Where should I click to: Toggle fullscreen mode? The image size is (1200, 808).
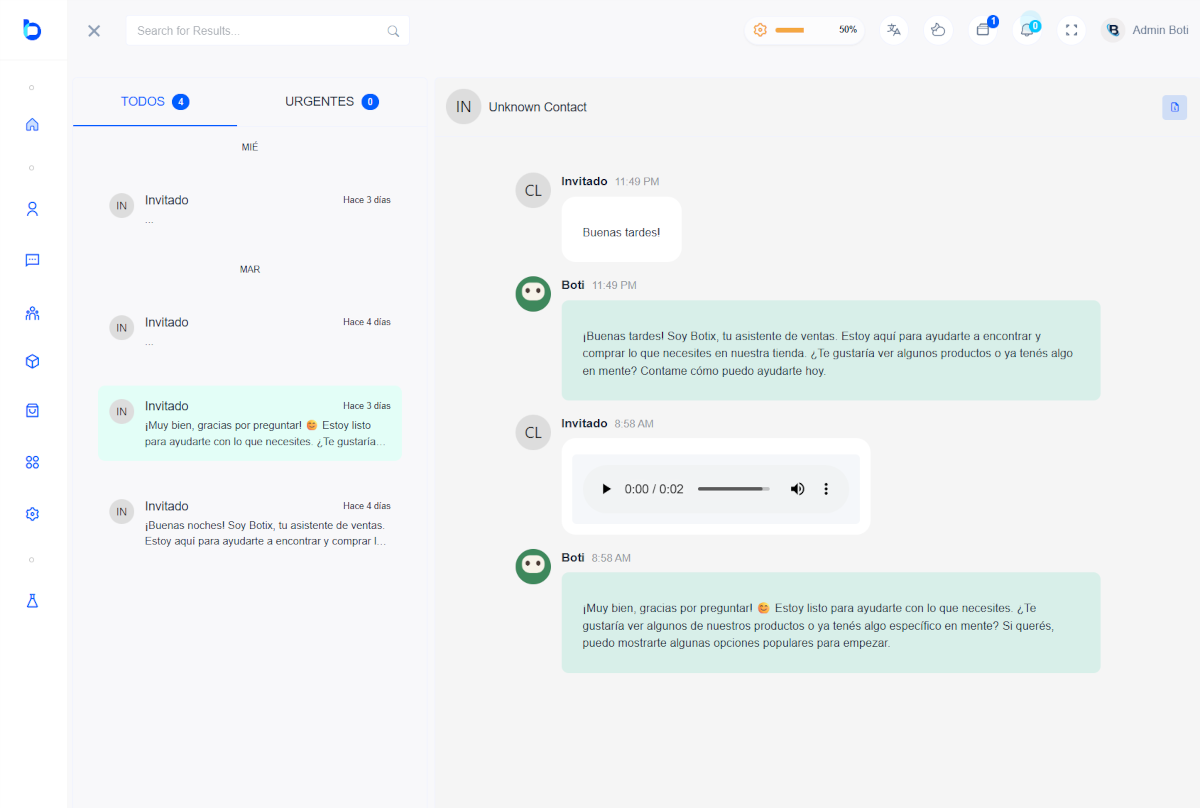(x=1071, y=30)
